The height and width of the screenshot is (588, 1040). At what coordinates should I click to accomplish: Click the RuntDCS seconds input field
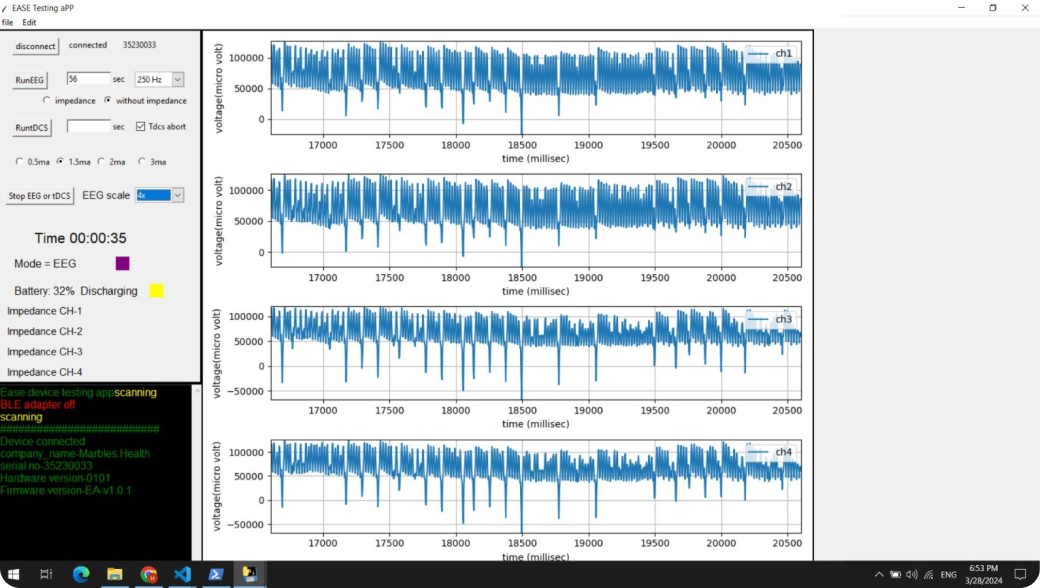(x=88, y=127)
